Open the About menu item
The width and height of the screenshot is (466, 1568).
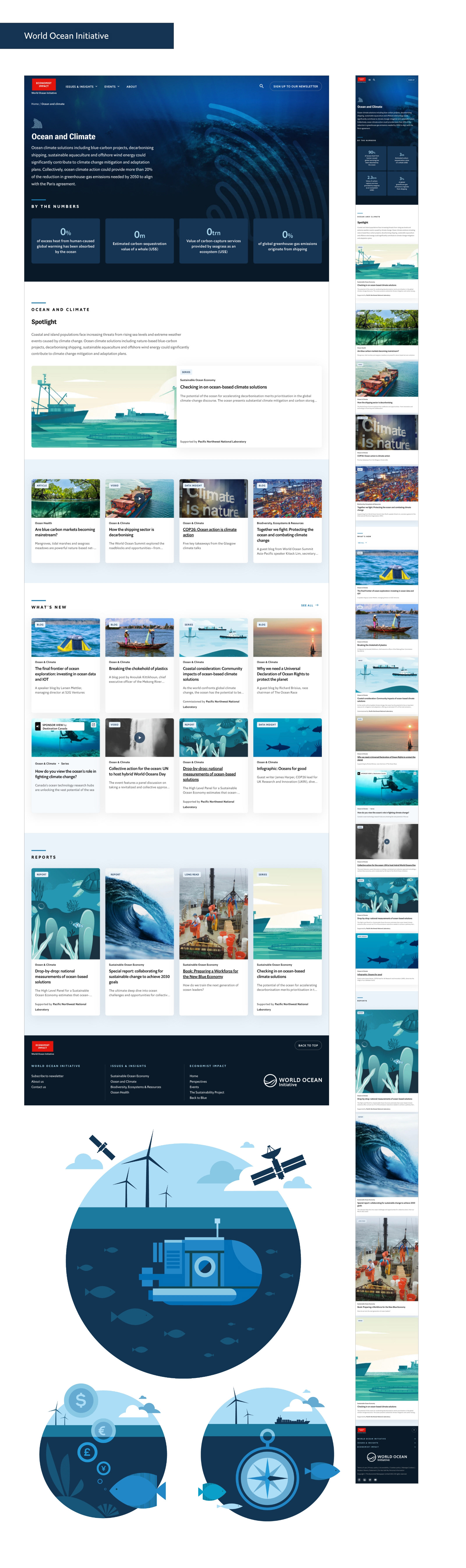pyautogui.click(x=131, y=87)
